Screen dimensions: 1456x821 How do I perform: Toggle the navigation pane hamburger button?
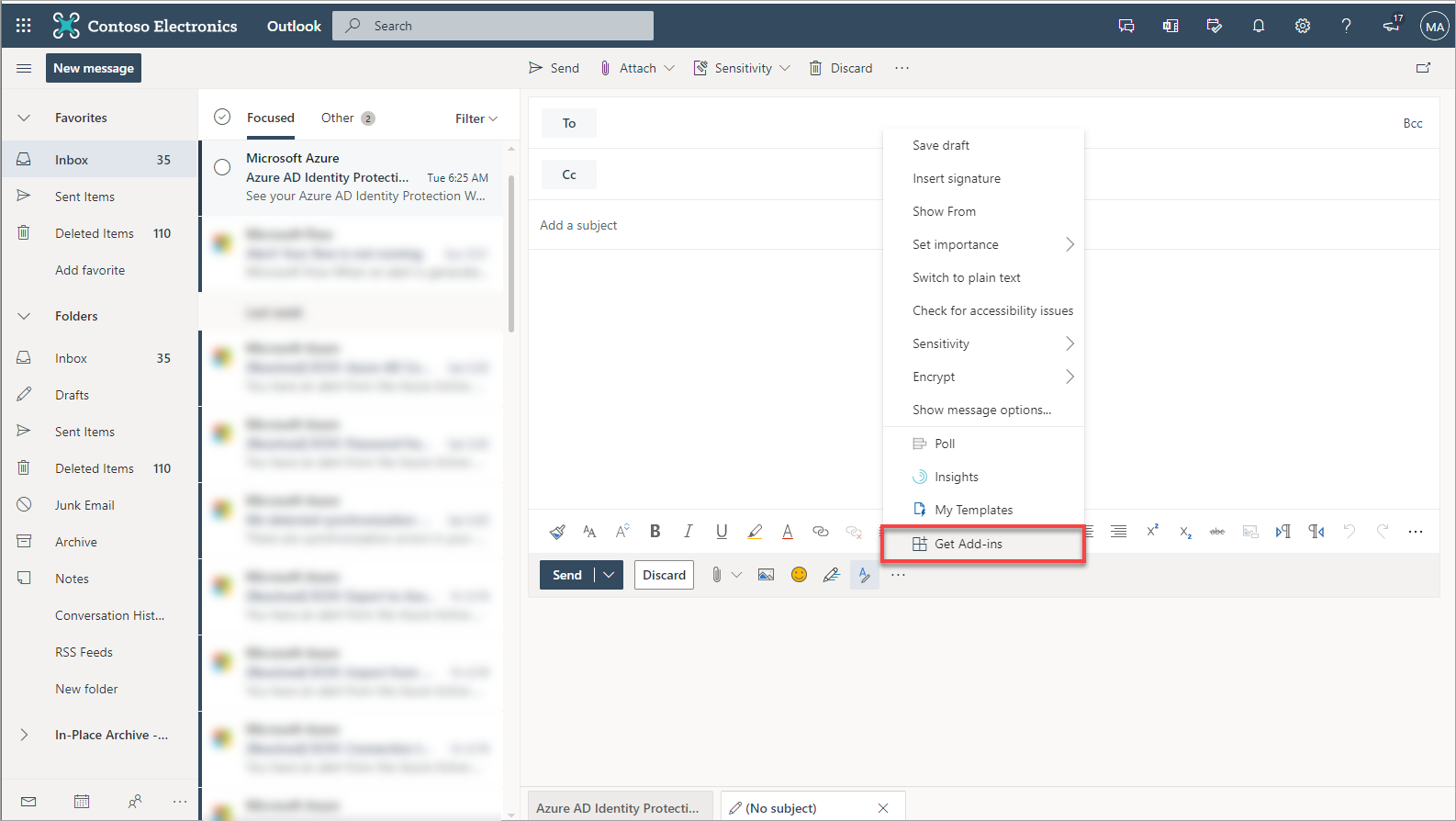pyautogui.click(x=24, y=68)
